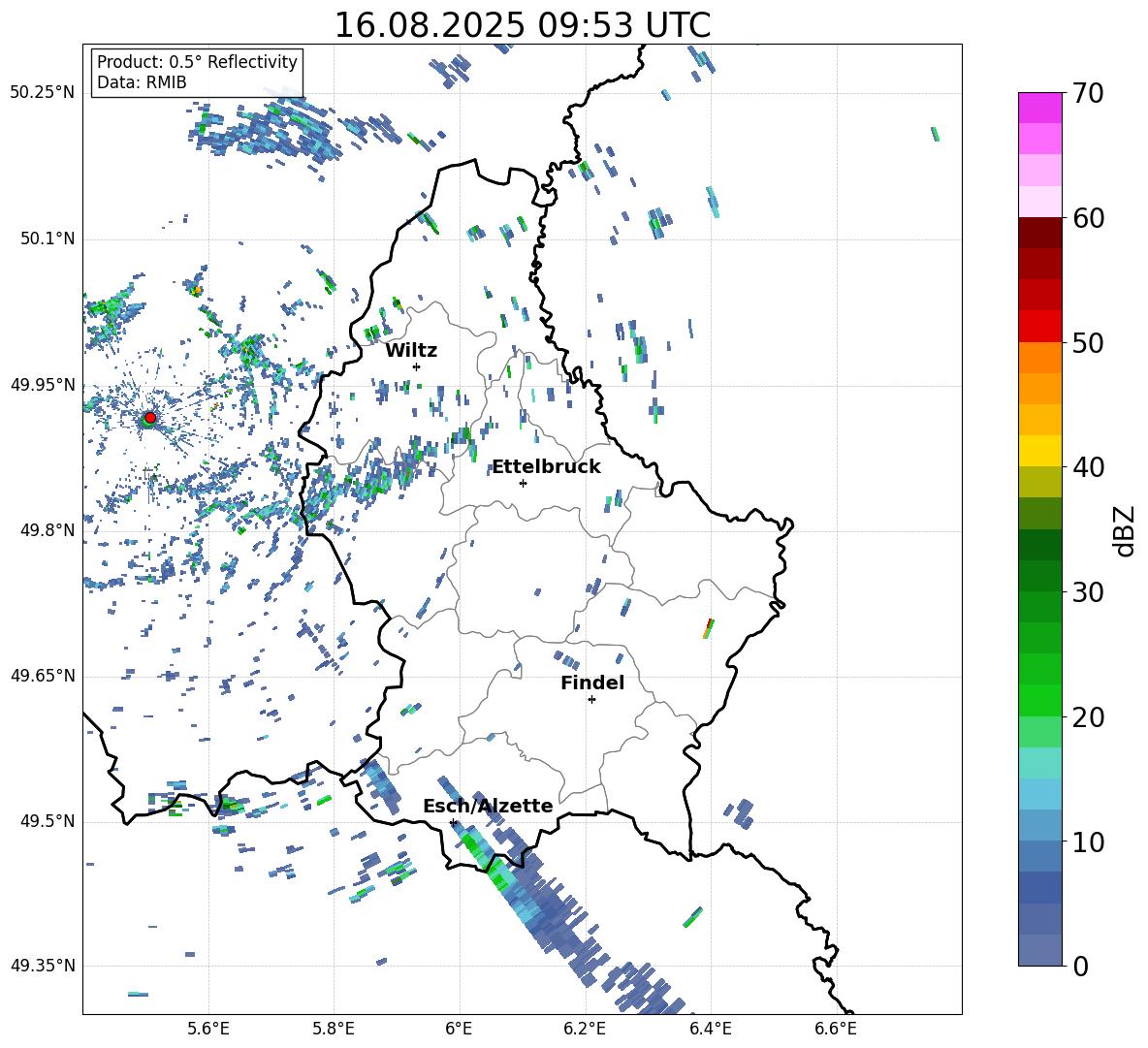Click the 10 value on colorbar
Image resolution: width=1148 pixels, height=1048 pixels.
1089,842
